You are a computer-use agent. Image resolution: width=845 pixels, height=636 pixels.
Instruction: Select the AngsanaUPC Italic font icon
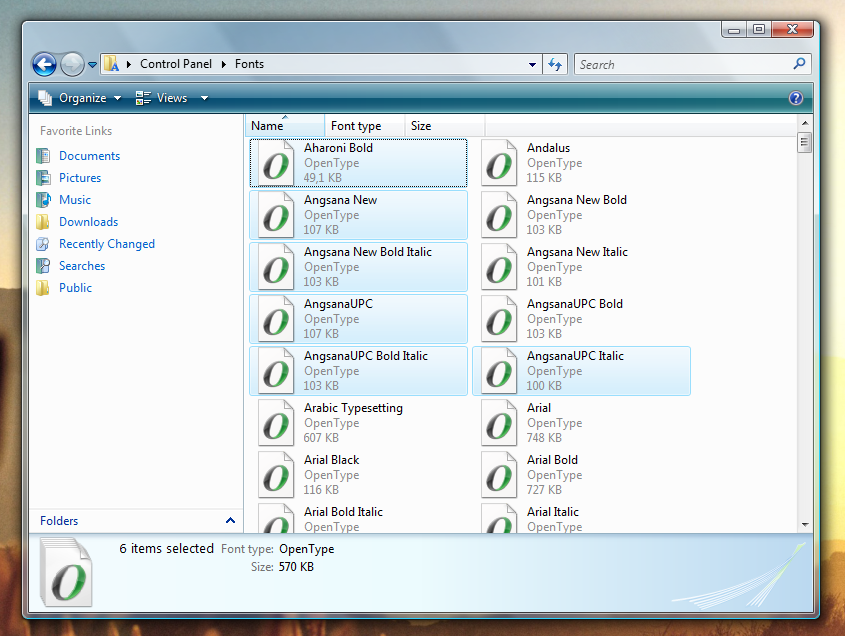pos(499,371)
